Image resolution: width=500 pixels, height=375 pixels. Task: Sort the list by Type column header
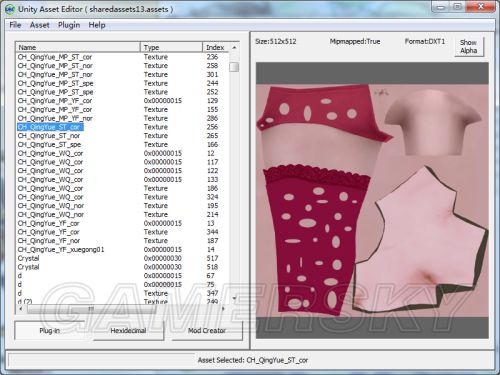pos(172,47)
